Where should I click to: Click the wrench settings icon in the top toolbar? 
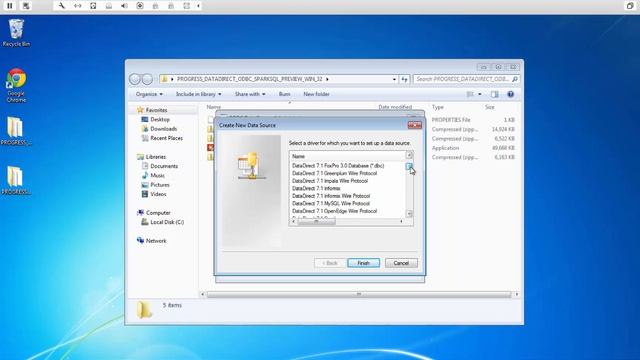point(61,6)
